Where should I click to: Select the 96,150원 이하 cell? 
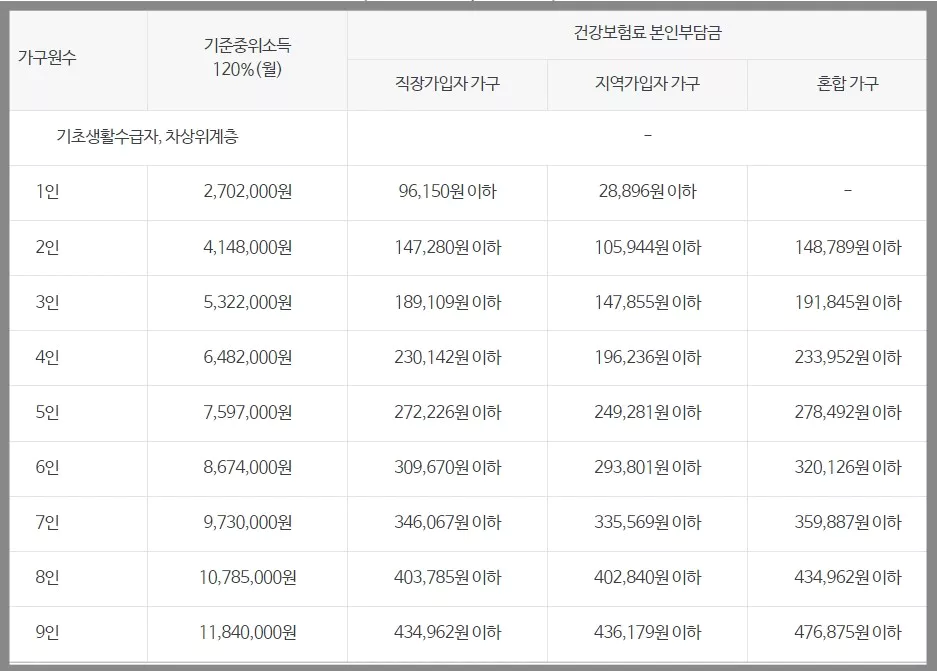click(x=445, y=191)
